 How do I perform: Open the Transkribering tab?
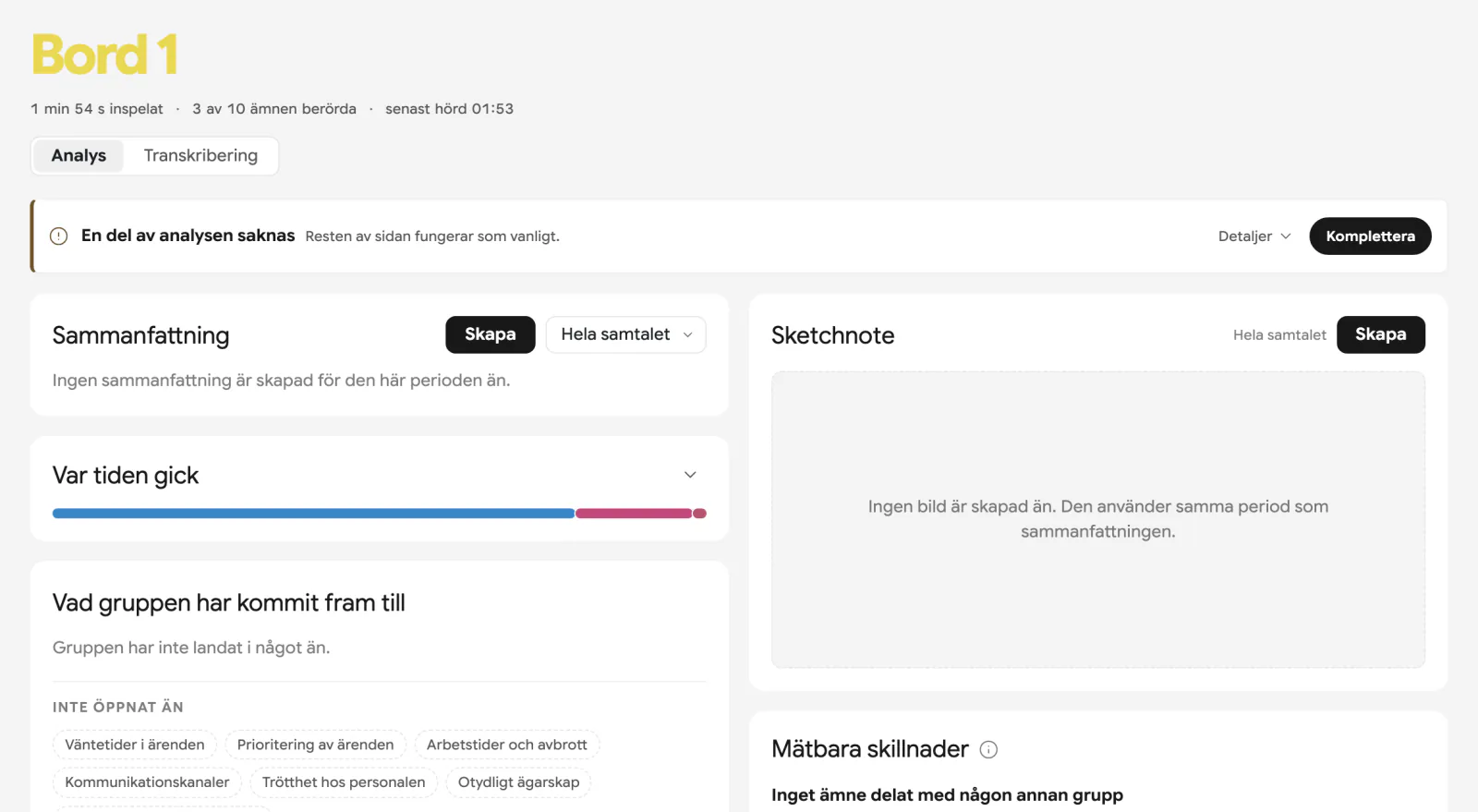(200, 156)
